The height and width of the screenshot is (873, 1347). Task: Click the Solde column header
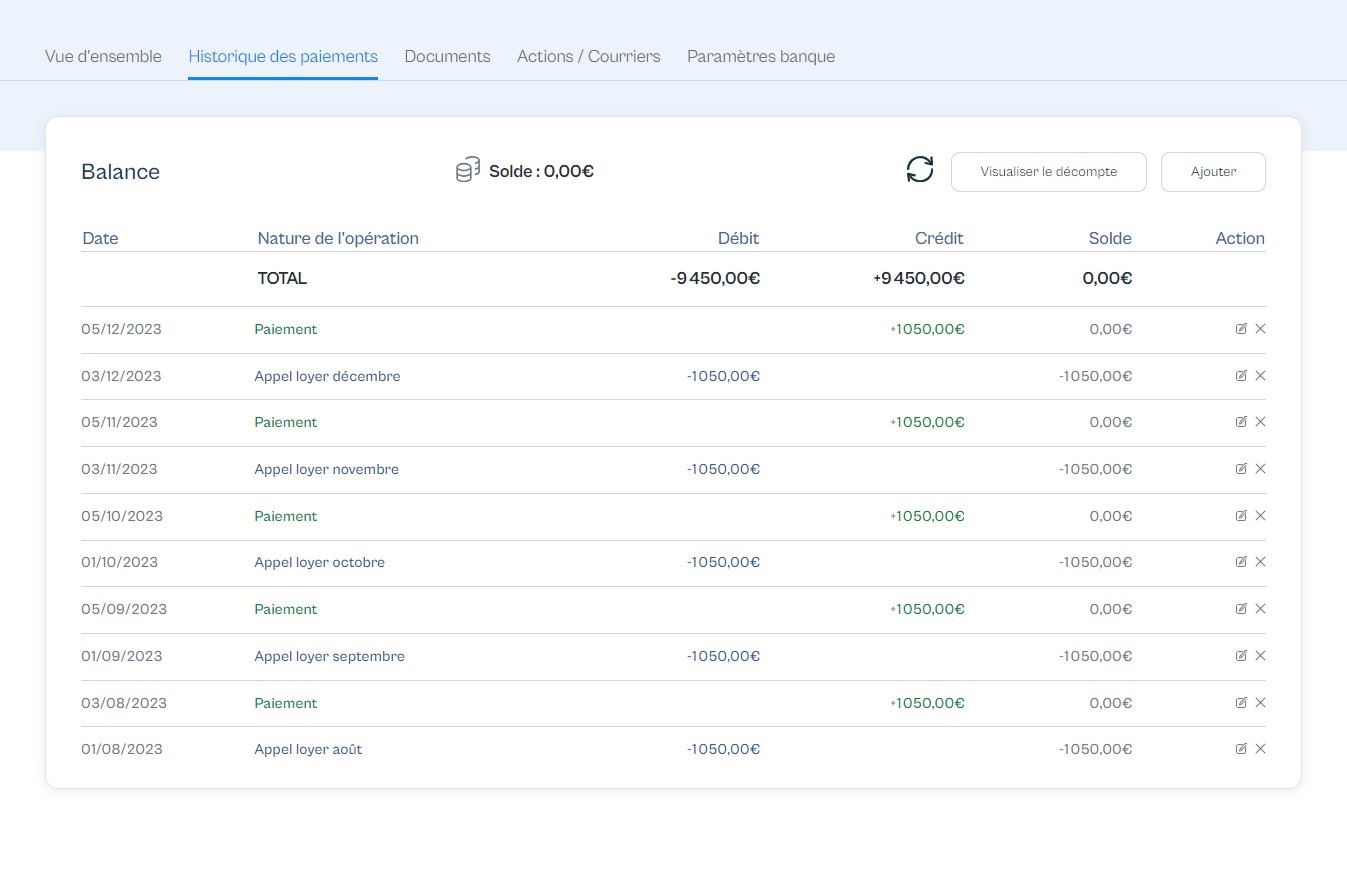point(1110,238)
